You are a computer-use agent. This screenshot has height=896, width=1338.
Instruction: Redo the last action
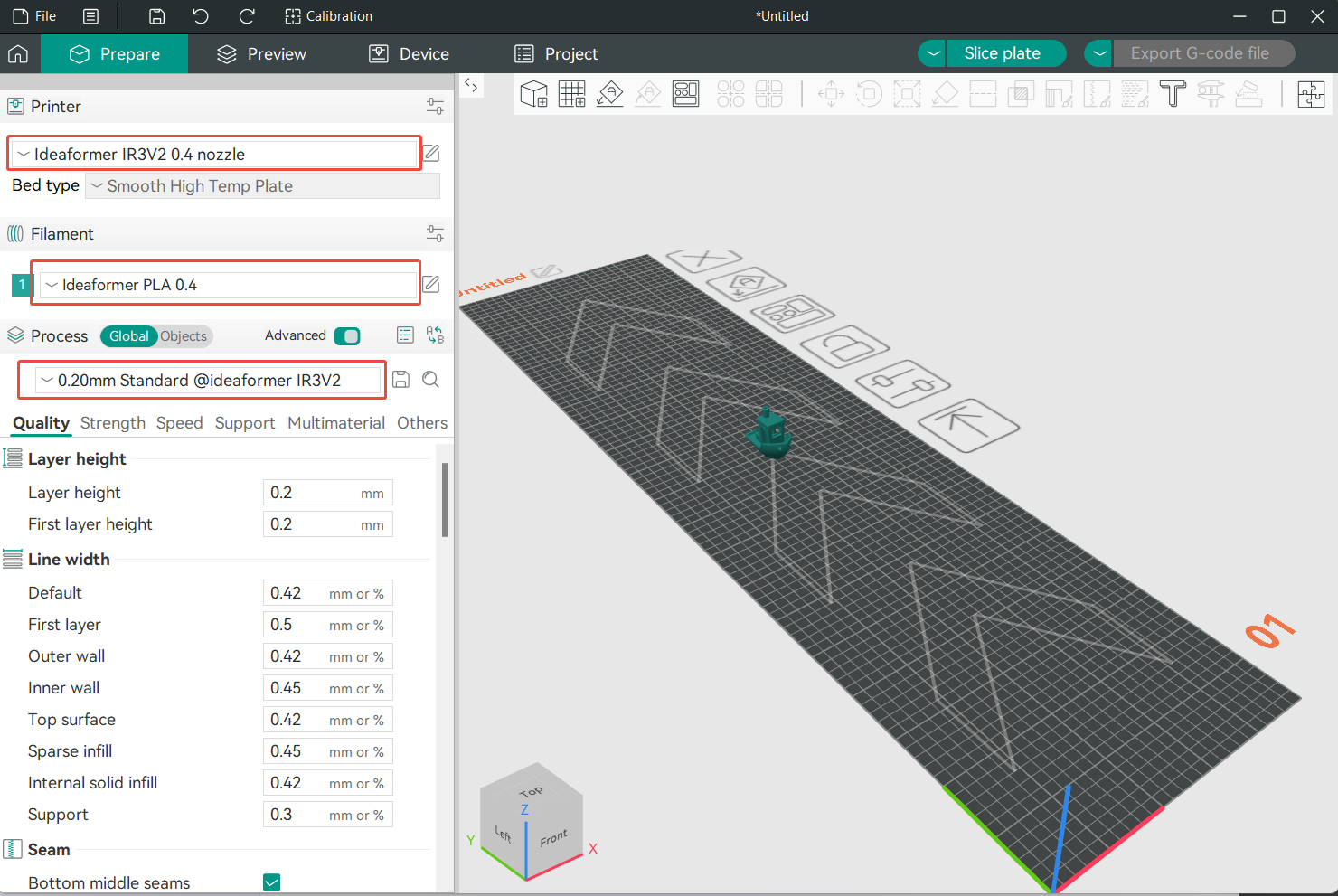pyautogui.click(x=246, y=16)
